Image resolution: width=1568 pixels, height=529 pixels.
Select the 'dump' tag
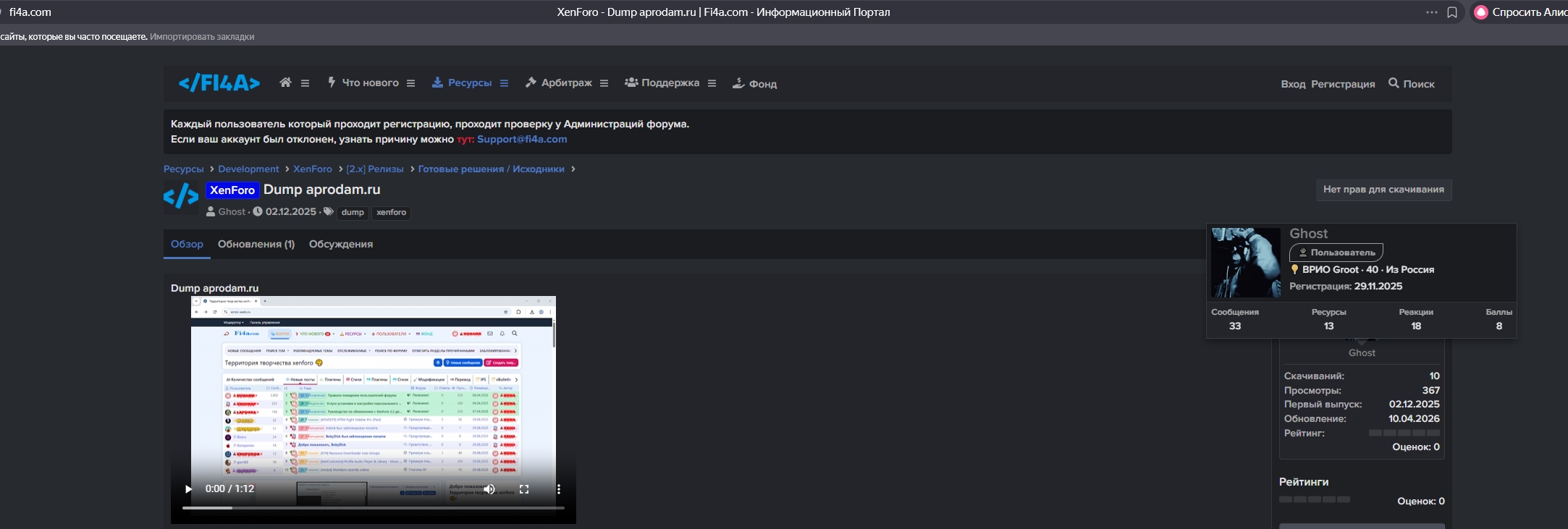pos(353,212)
